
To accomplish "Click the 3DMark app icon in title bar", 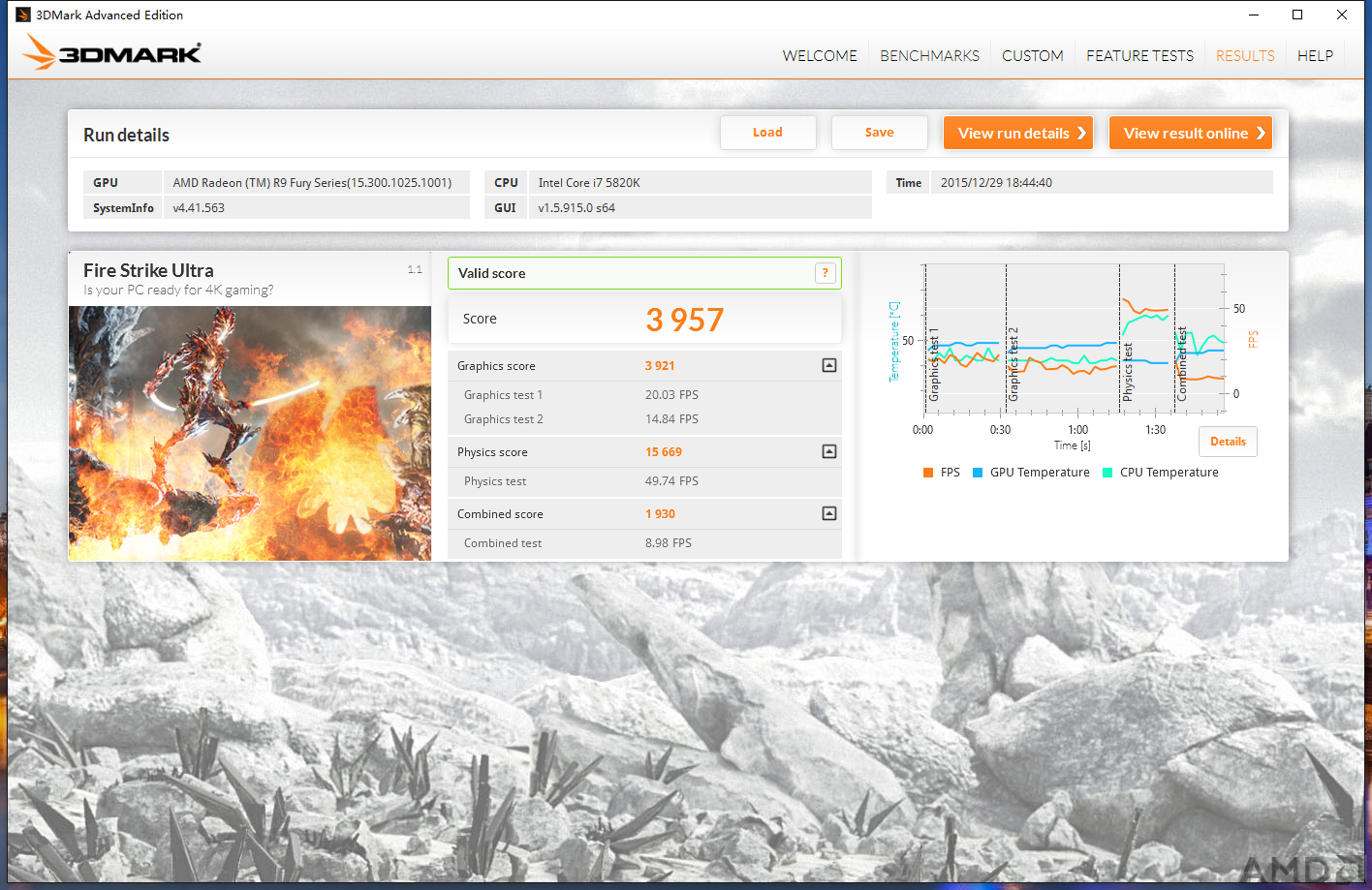I will pos(23,15).
